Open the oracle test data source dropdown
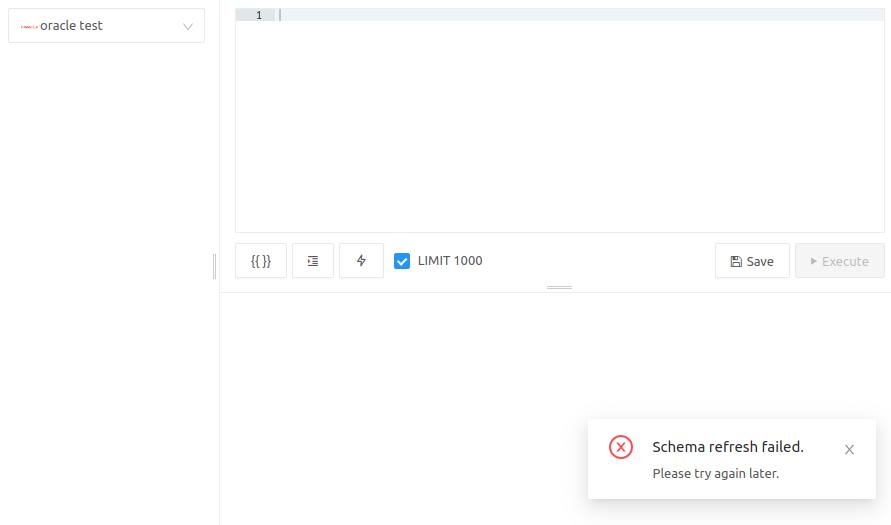The width and height of the screenshot is (891, 525). (x=106, y=26)
